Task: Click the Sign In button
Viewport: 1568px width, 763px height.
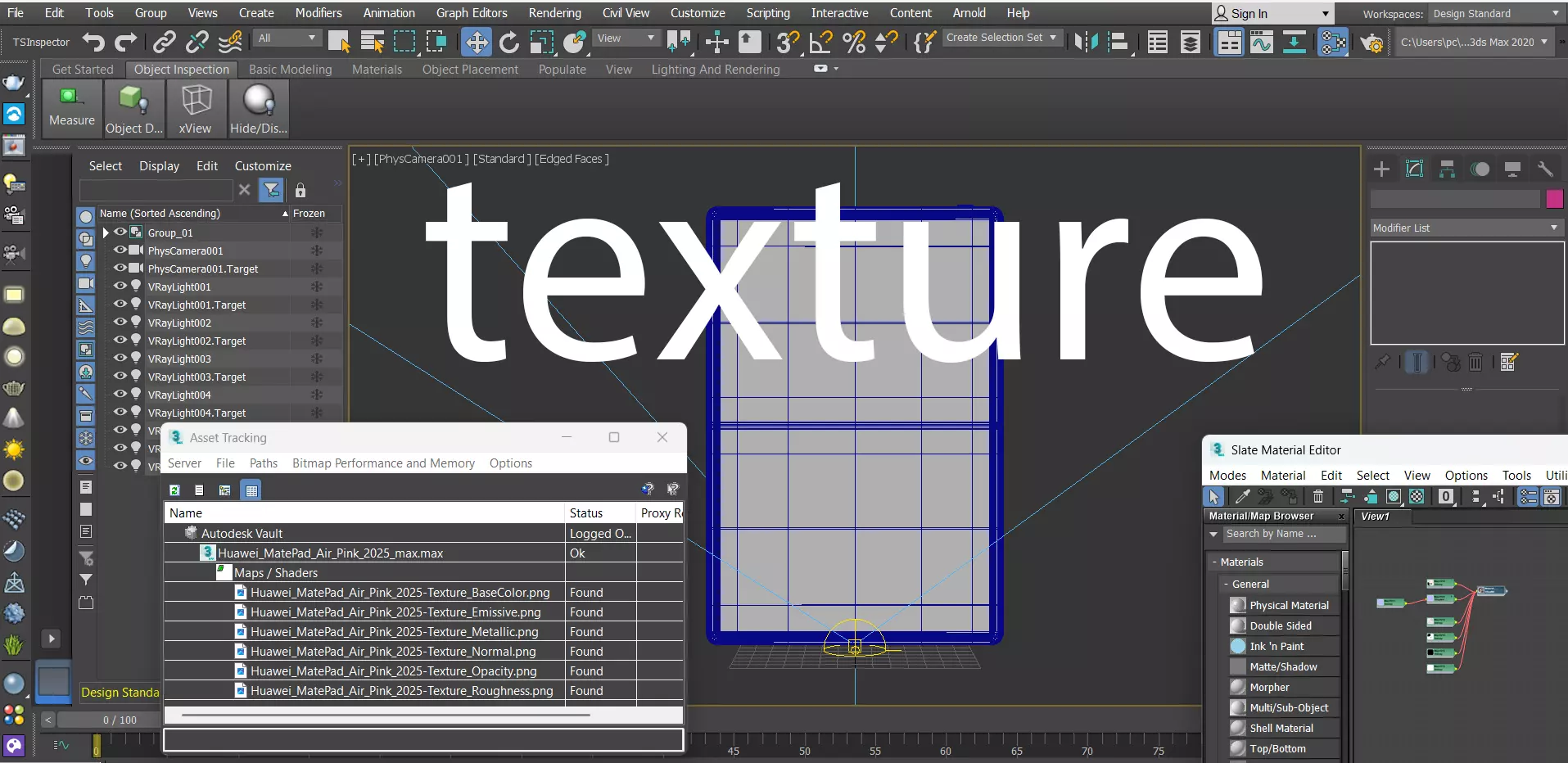Action: point(1272,14)
